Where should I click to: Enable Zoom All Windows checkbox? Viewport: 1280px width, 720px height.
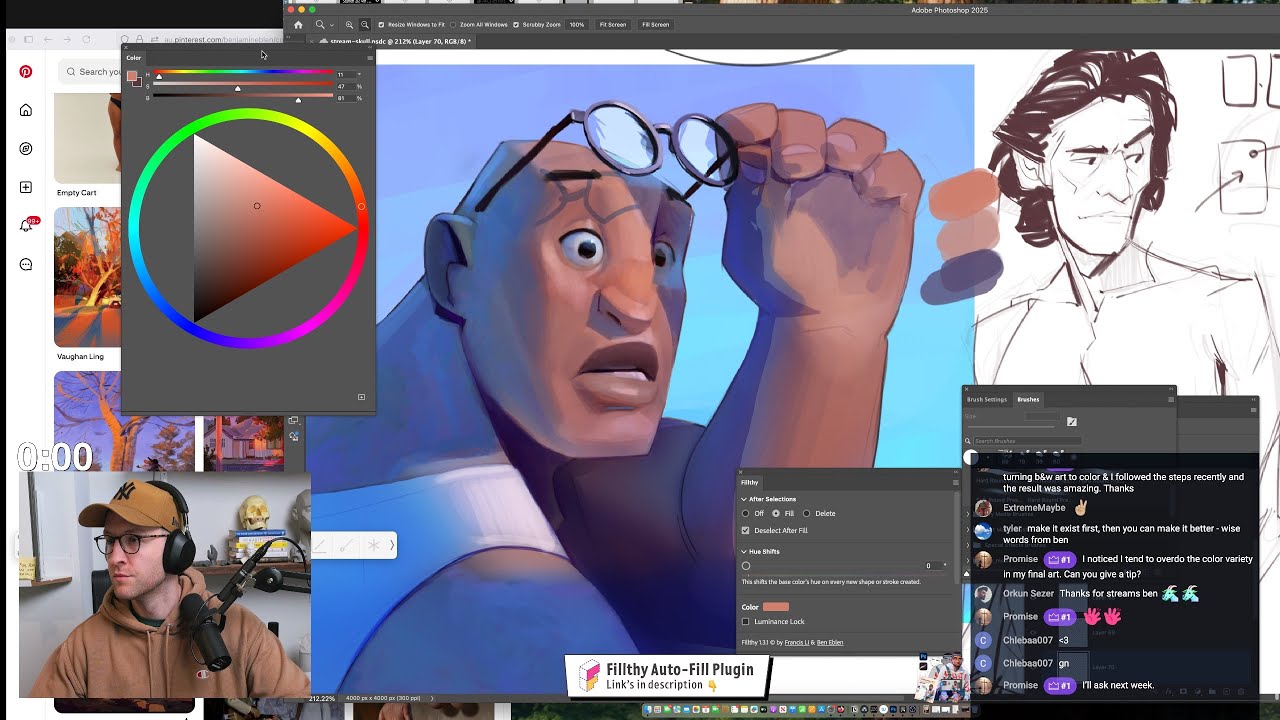454,25
